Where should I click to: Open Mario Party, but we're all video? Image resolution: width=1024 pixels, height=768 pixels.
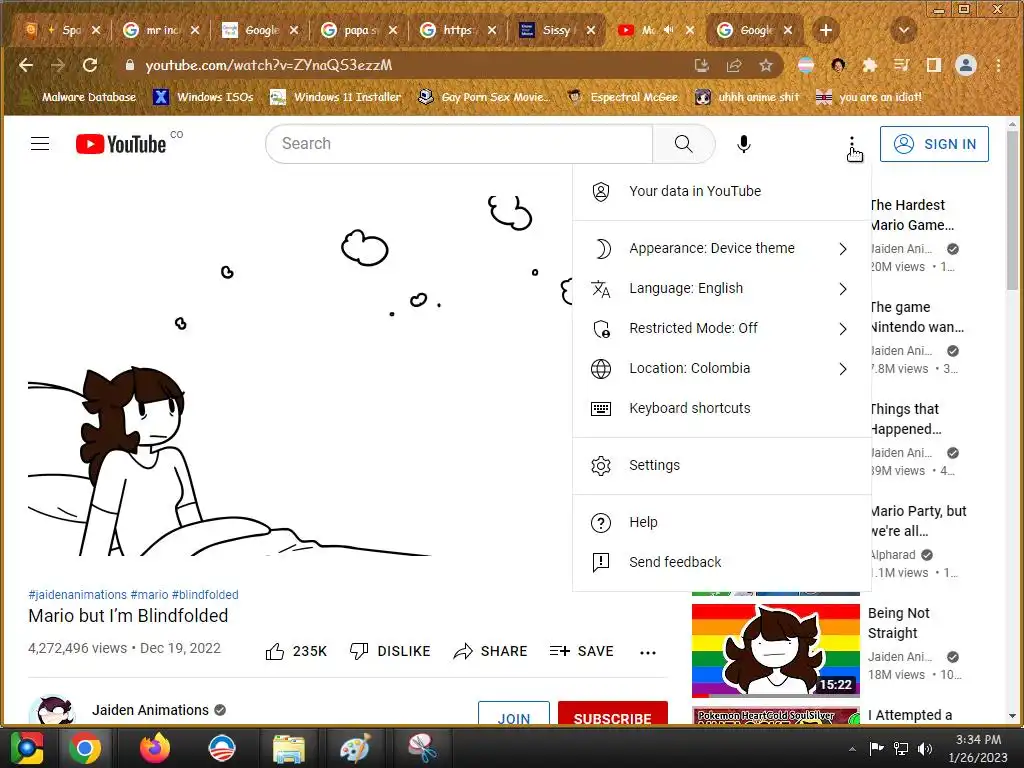[918, 520]
